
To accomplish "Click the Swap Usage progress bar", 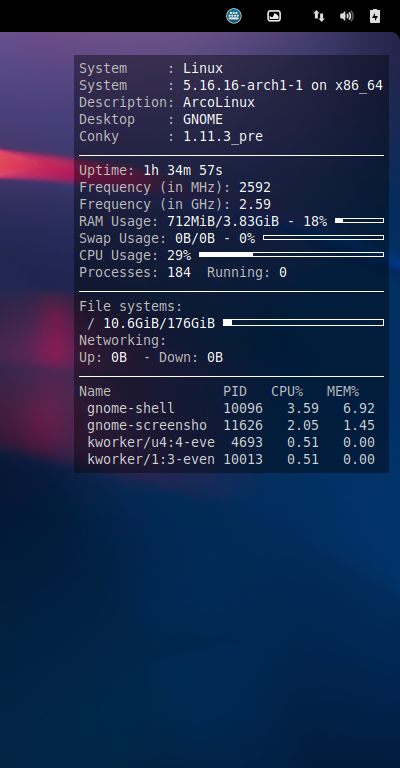I will 323,238.
